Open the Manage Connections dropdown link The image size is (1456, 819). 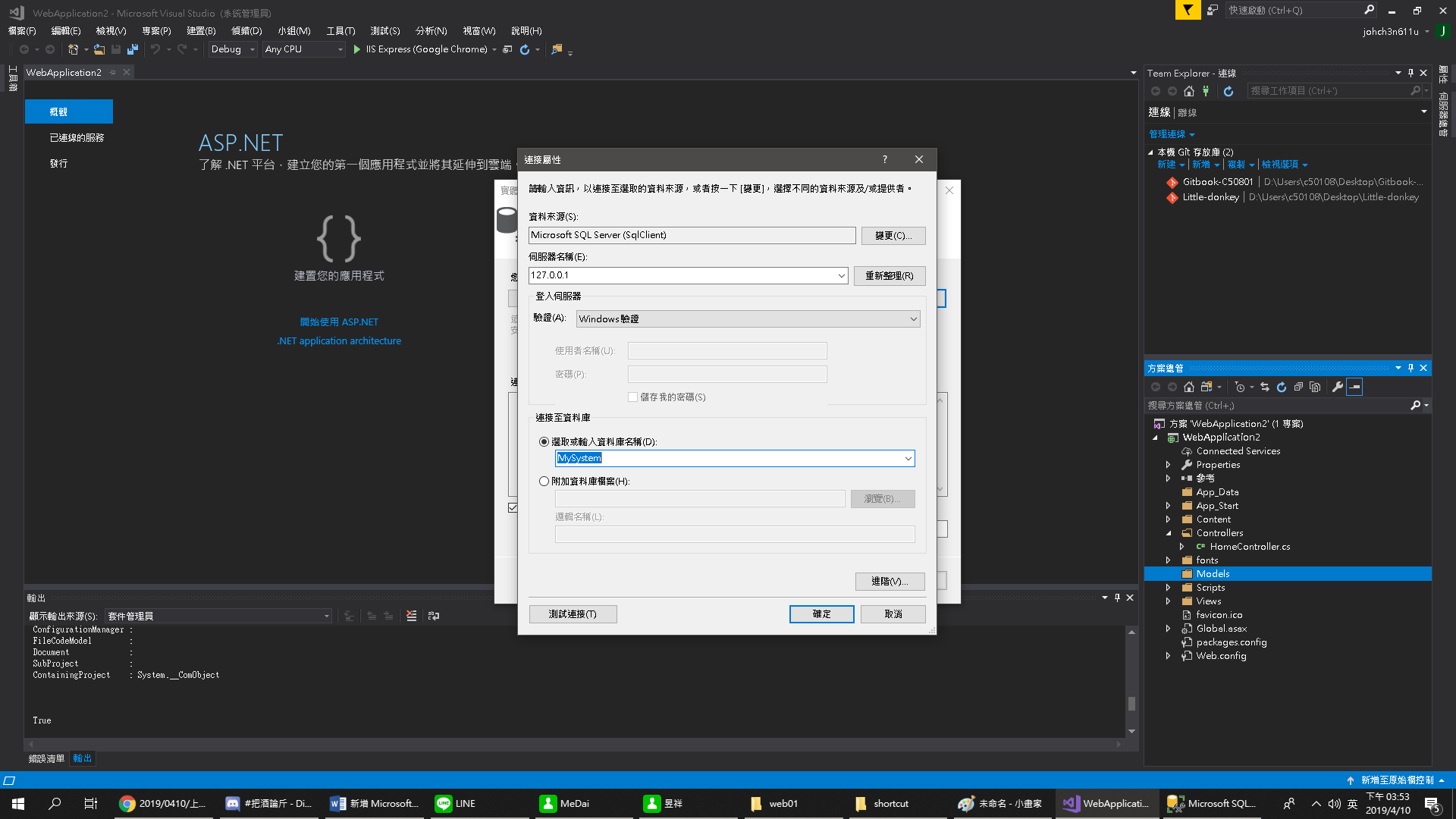point(1172,134)
